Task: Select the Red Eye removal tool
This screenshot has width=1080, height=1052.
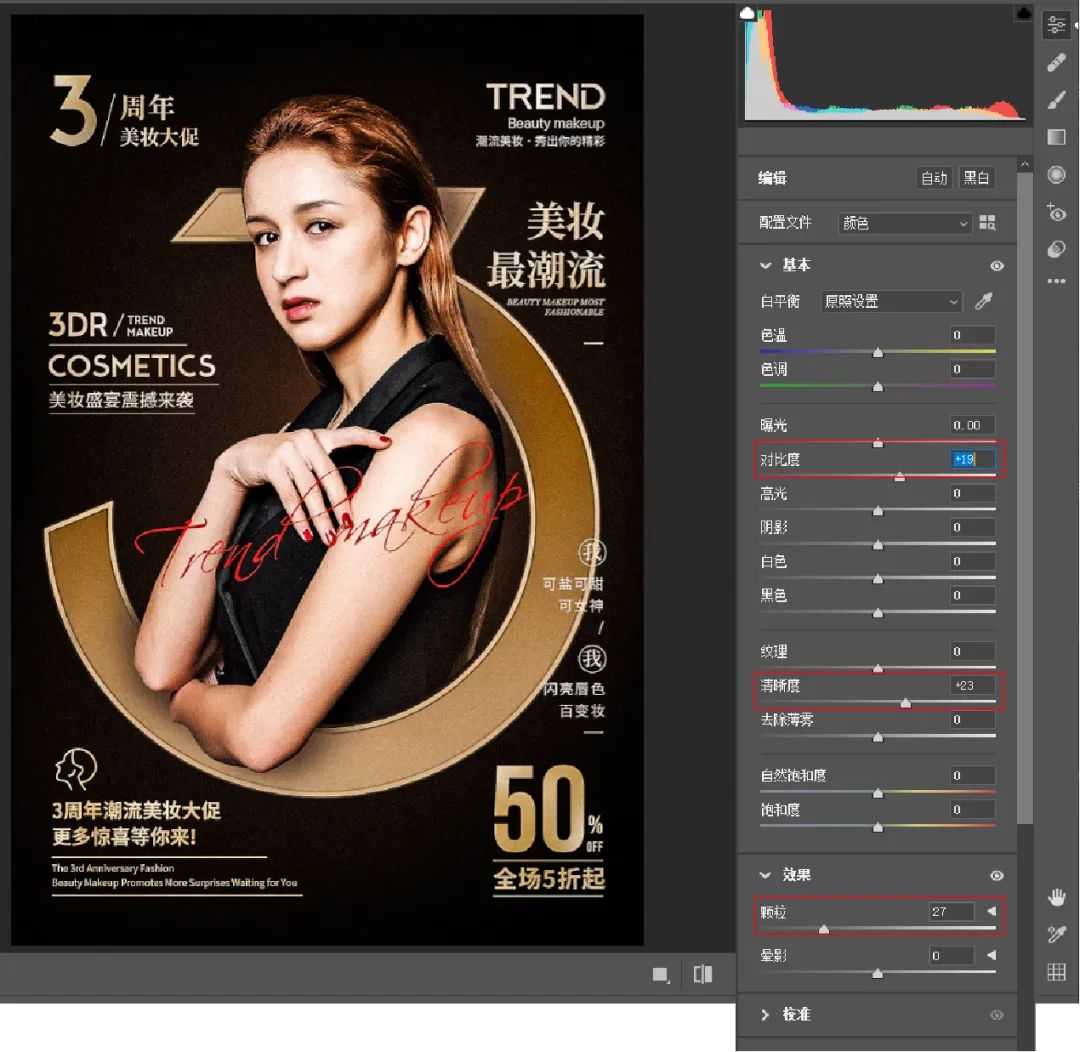Action: [x=1056, y=212]
